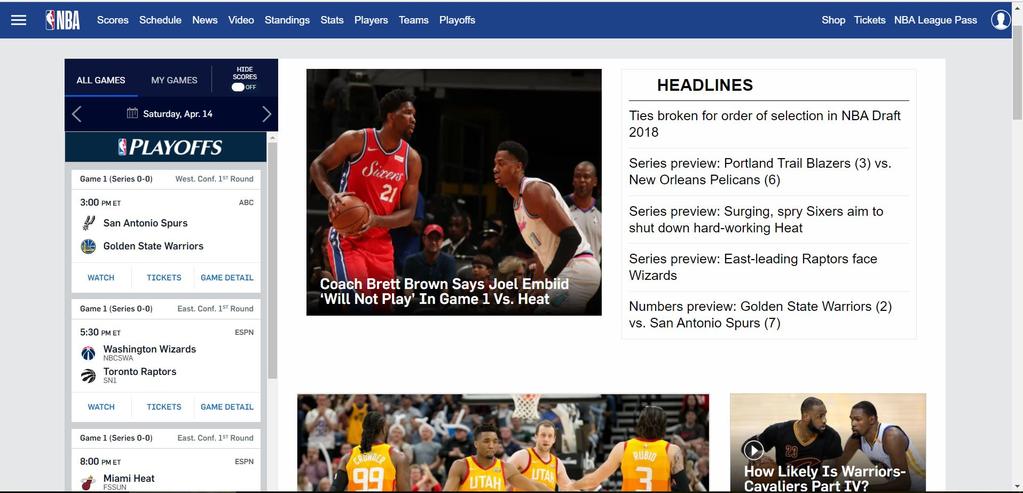This screenshot has height=493, width=1023.
Task: Click the 5:30 PM ET game time
Action: (100, 333)
